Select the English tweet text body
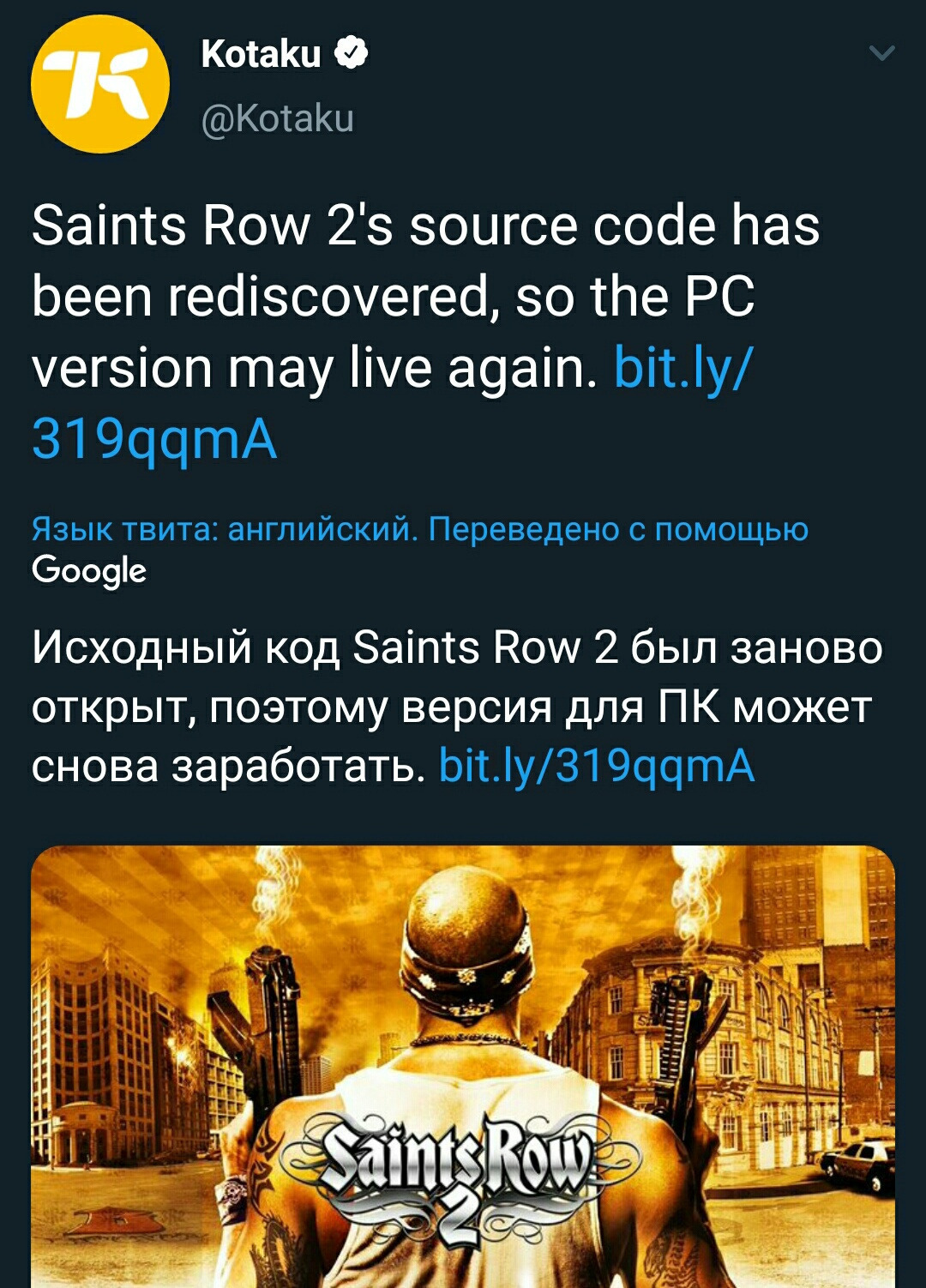926x1288 pixels. (426, 333)
